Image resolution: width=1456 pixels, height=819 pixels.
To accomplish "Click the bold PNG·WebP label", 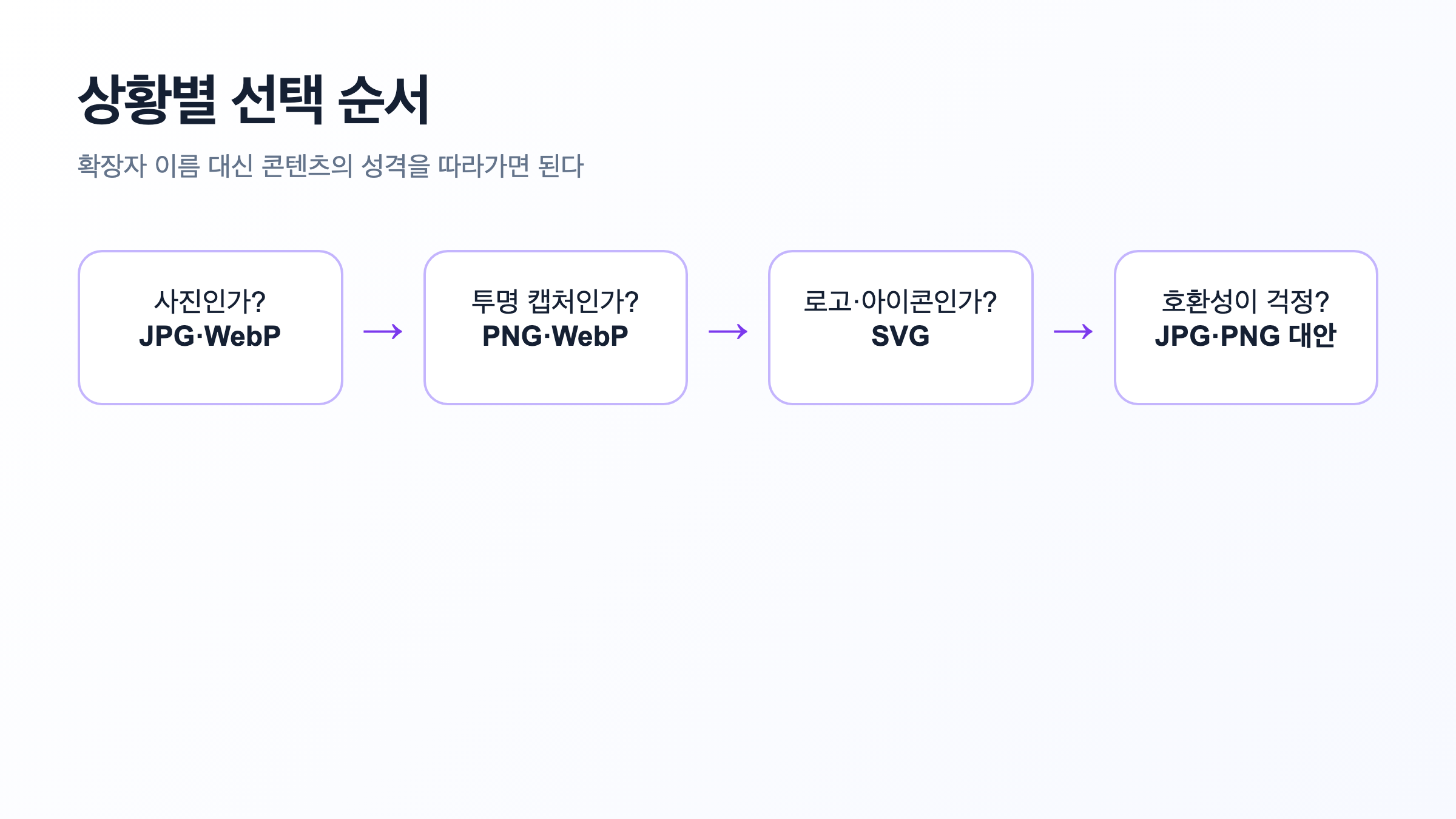I will pyautogui.click(x=555, y=336).
